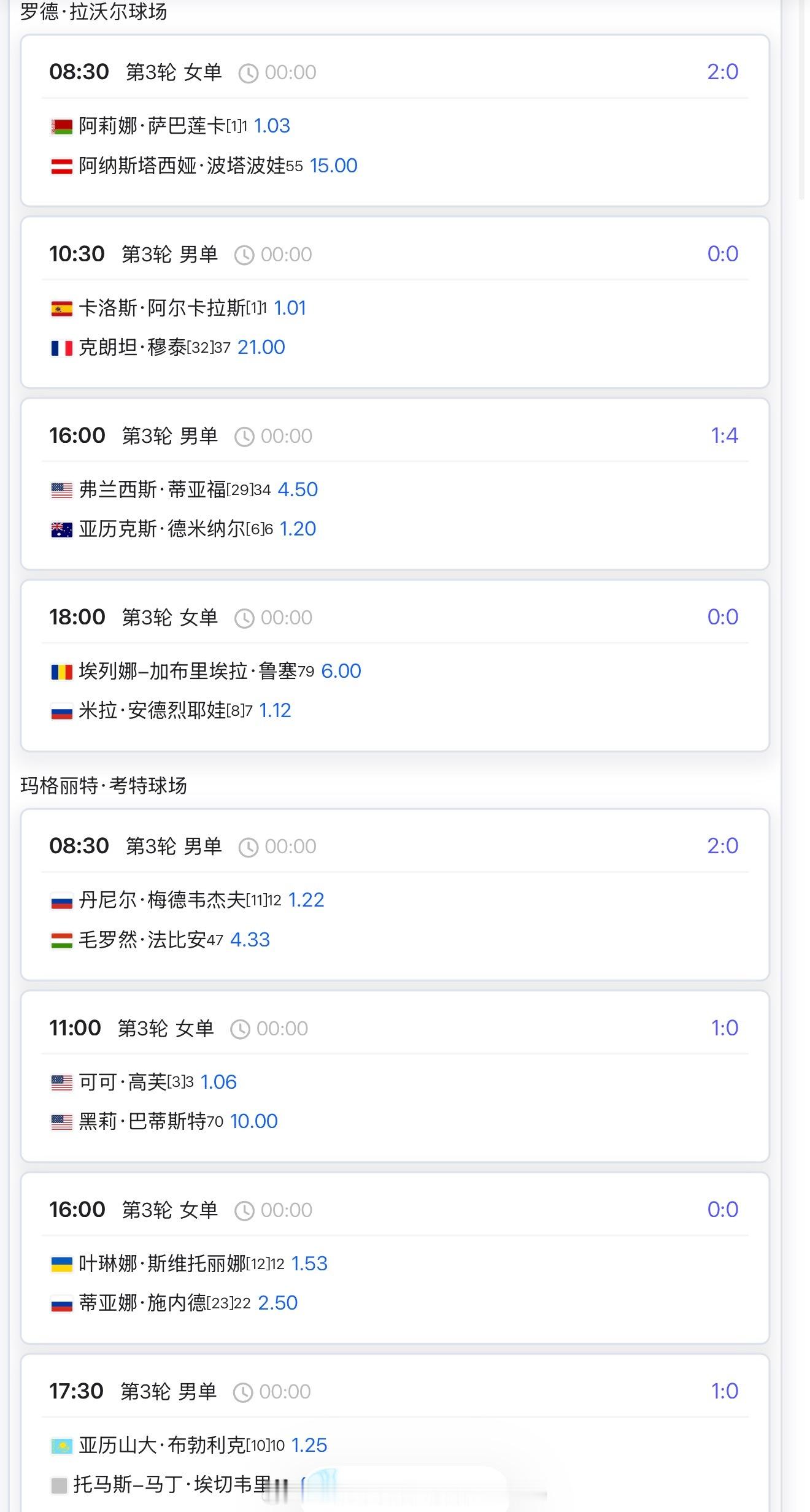This screenshot has width=810, height=1512.
Task: Select odds 2.50 for 蒂亚娜·施内德
Action: point(277,1303)
